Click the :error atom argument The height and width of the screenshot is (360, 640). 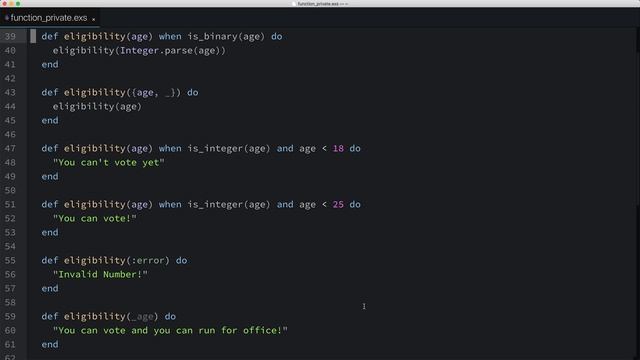point(147,260)
